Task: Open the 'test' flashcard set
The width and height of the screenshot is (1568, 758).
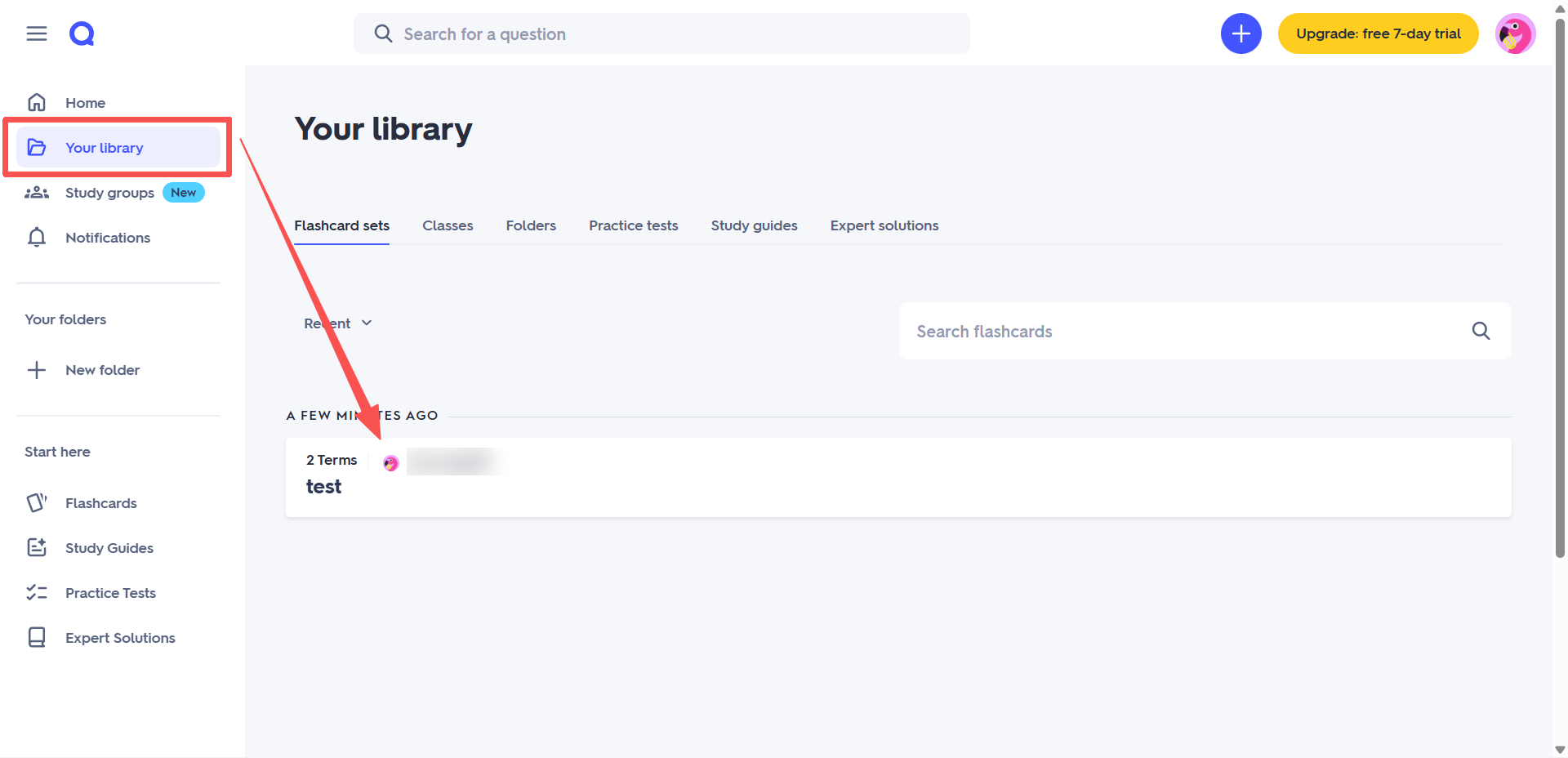Action: (898, 477)
